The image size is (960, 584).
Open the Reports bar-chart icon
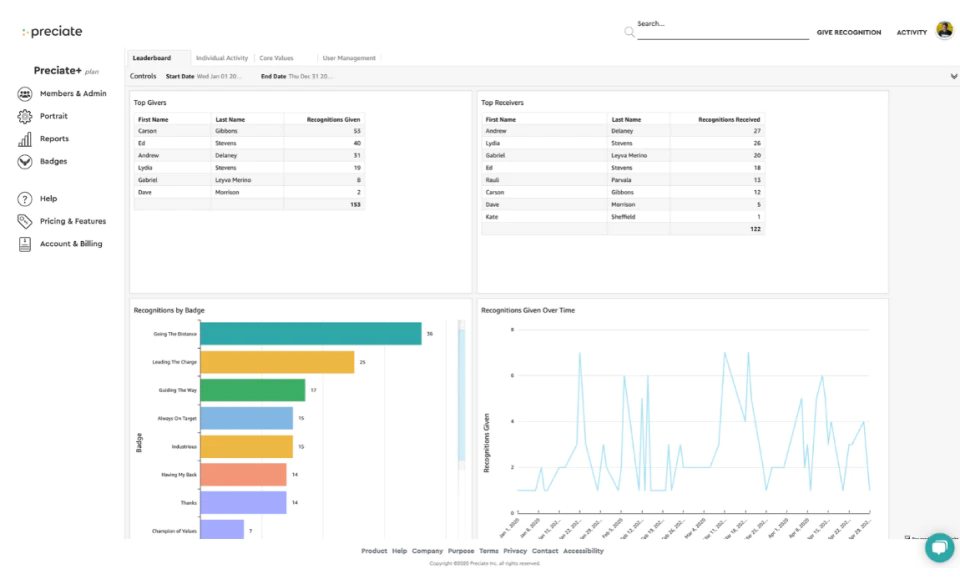coord(24,140)
